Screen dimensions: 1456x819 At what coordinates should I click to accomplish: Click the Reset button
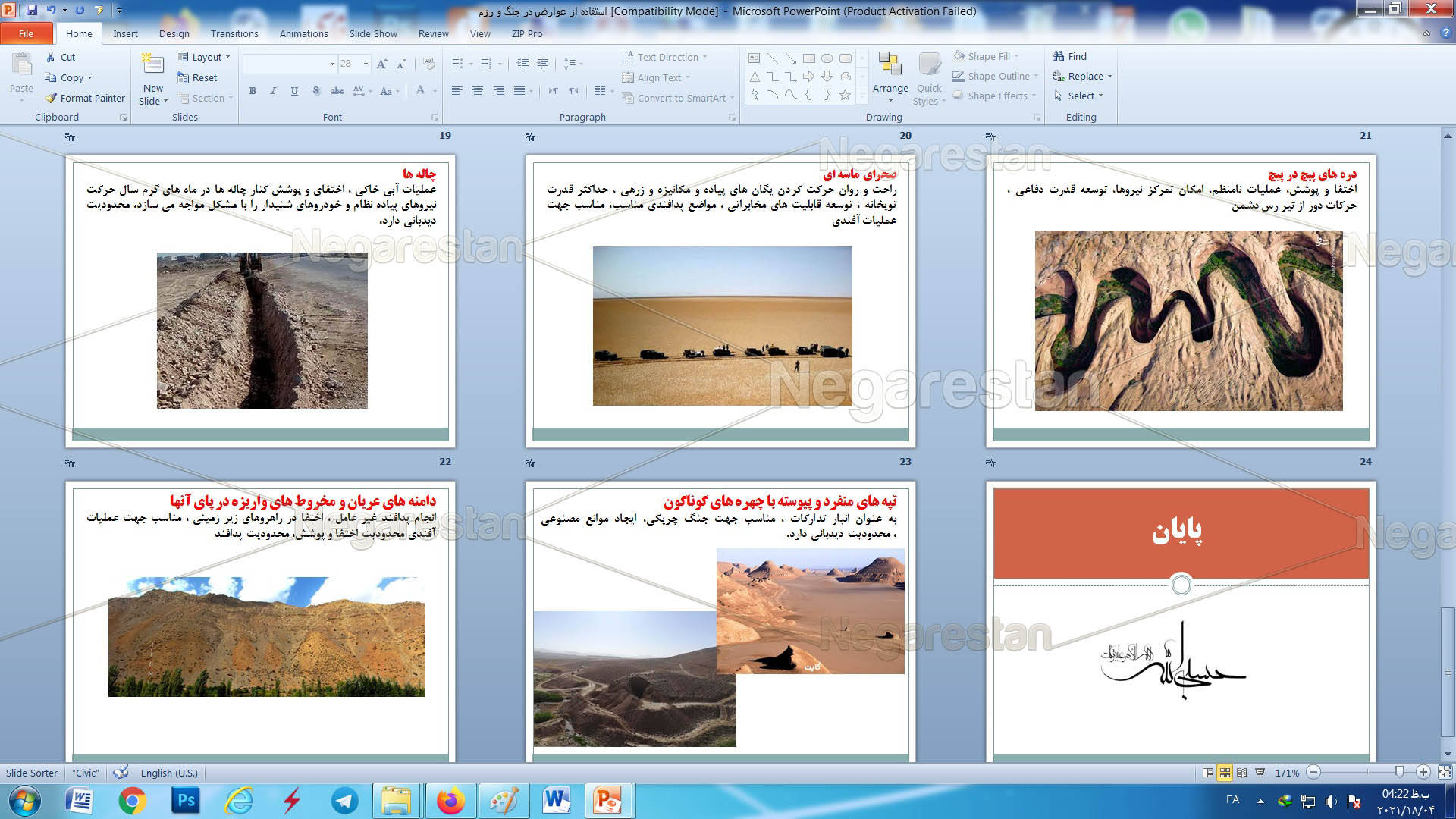197,77
